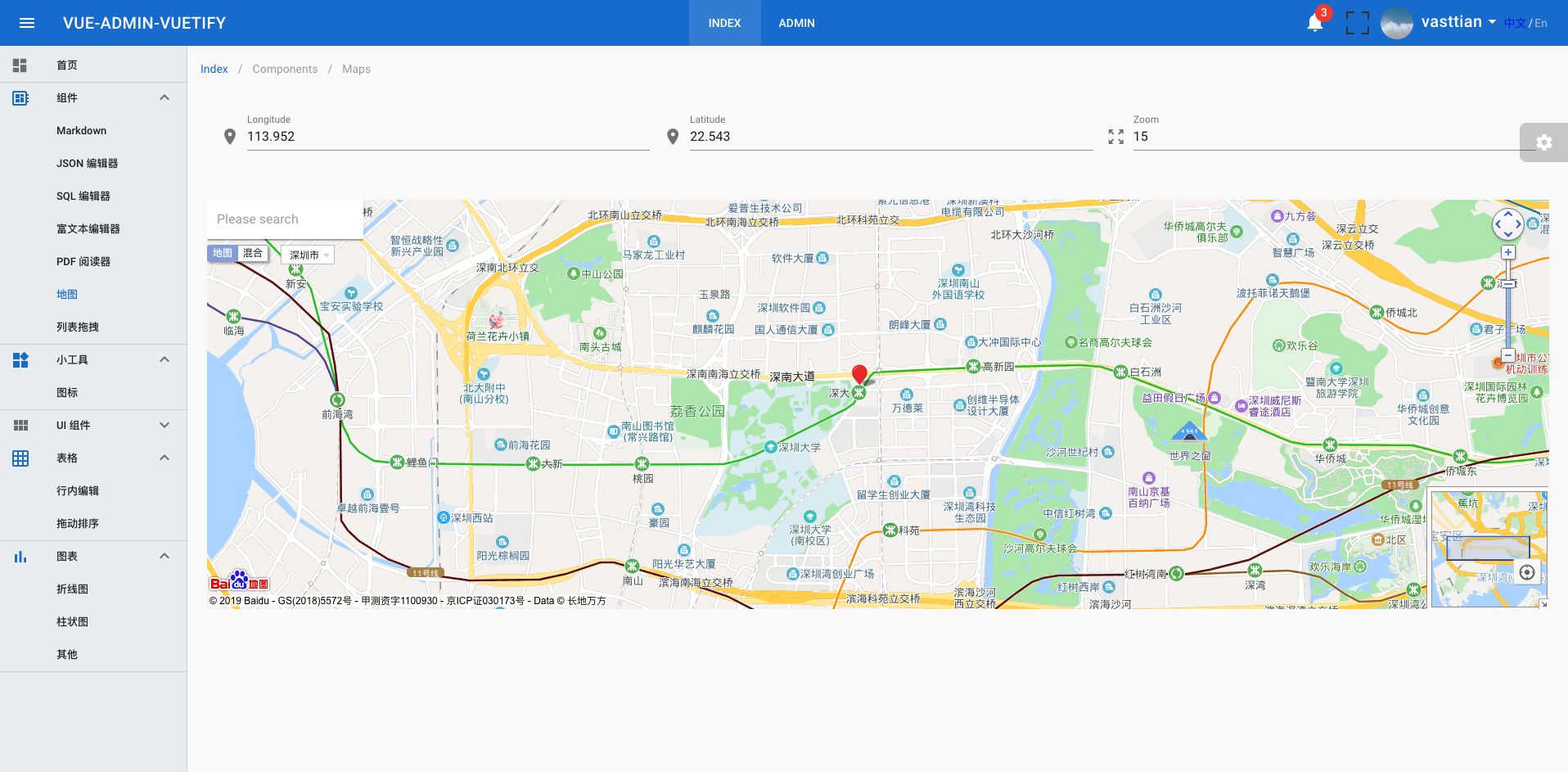Click the VUE-ADMIN-VUETIFY title

pyautogui.click(x=144, y=23)
